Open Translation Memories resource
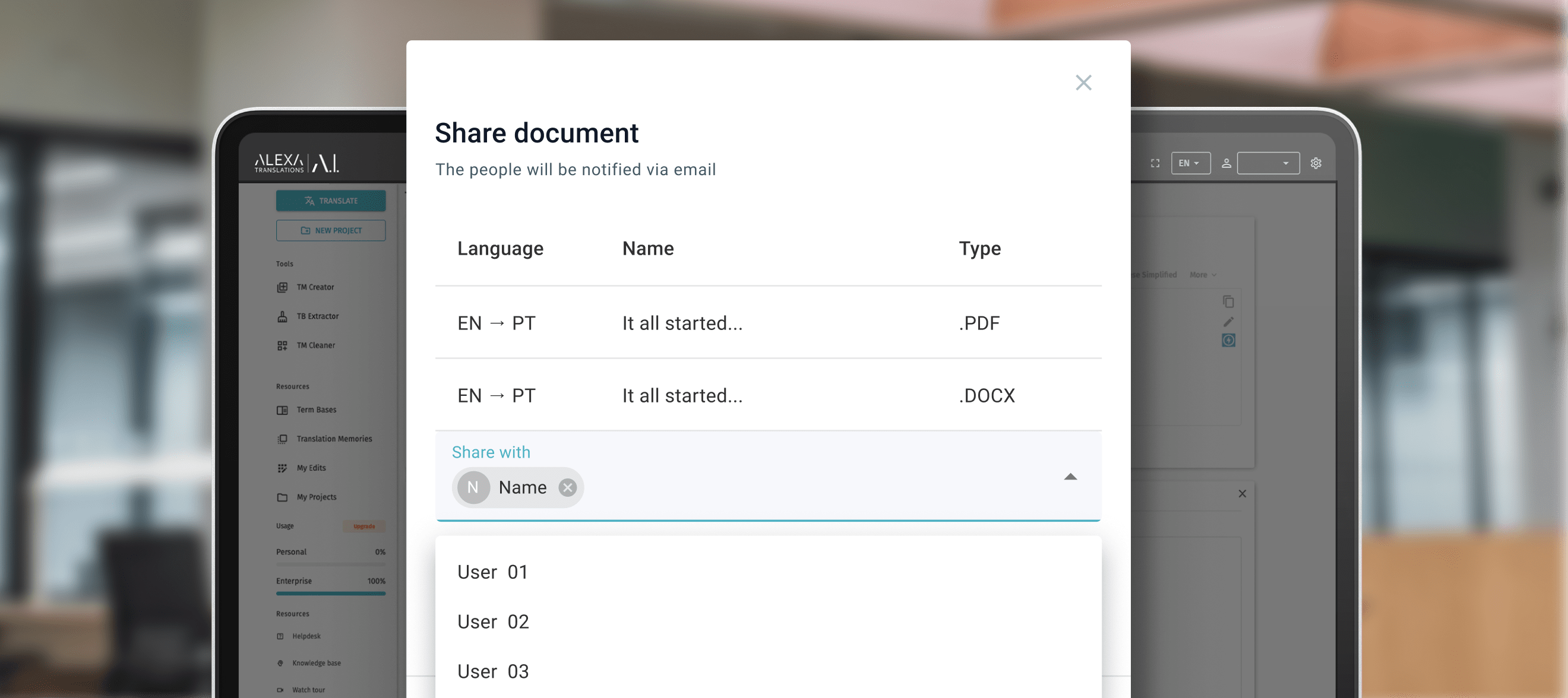Screen dimensions: 1568x698 [x=324, y=439]
